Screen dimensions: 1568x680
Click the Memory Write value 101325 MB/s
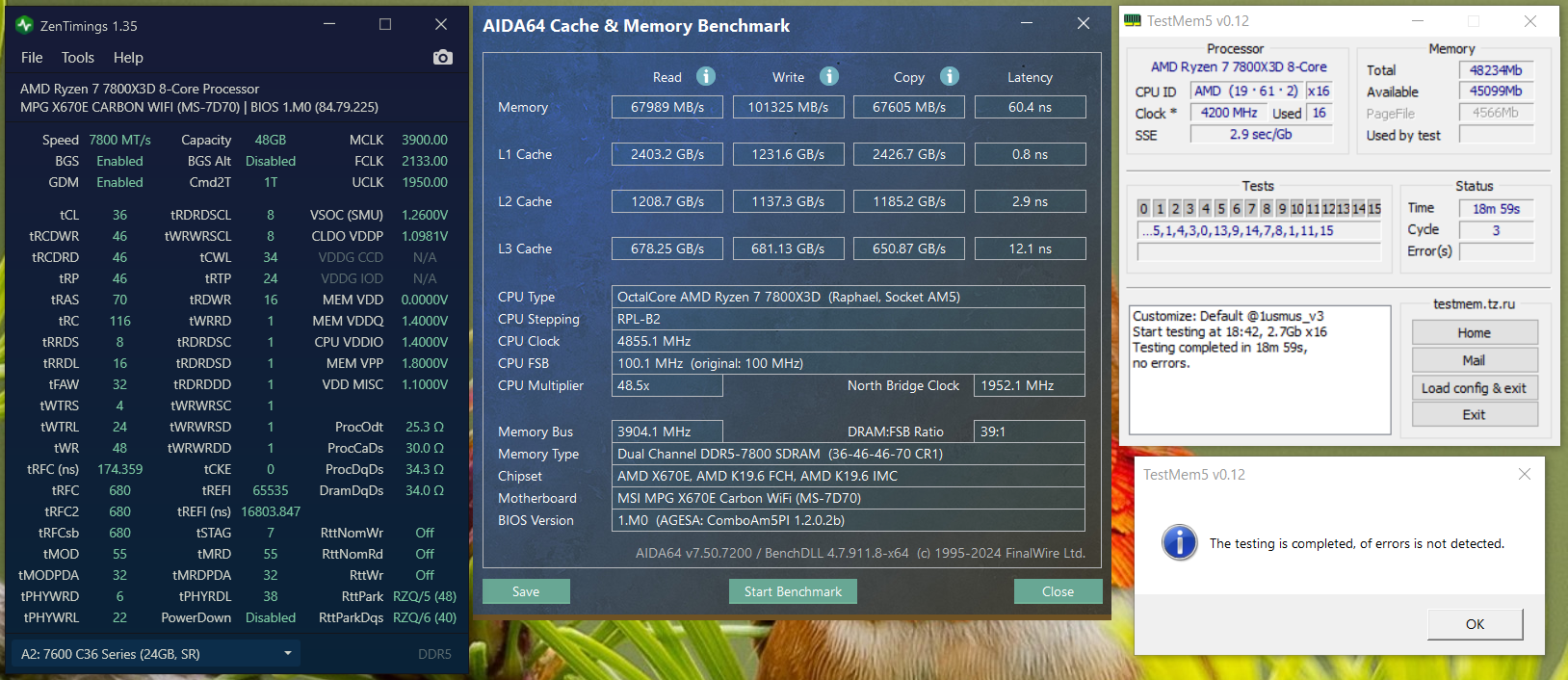(788, 107)
